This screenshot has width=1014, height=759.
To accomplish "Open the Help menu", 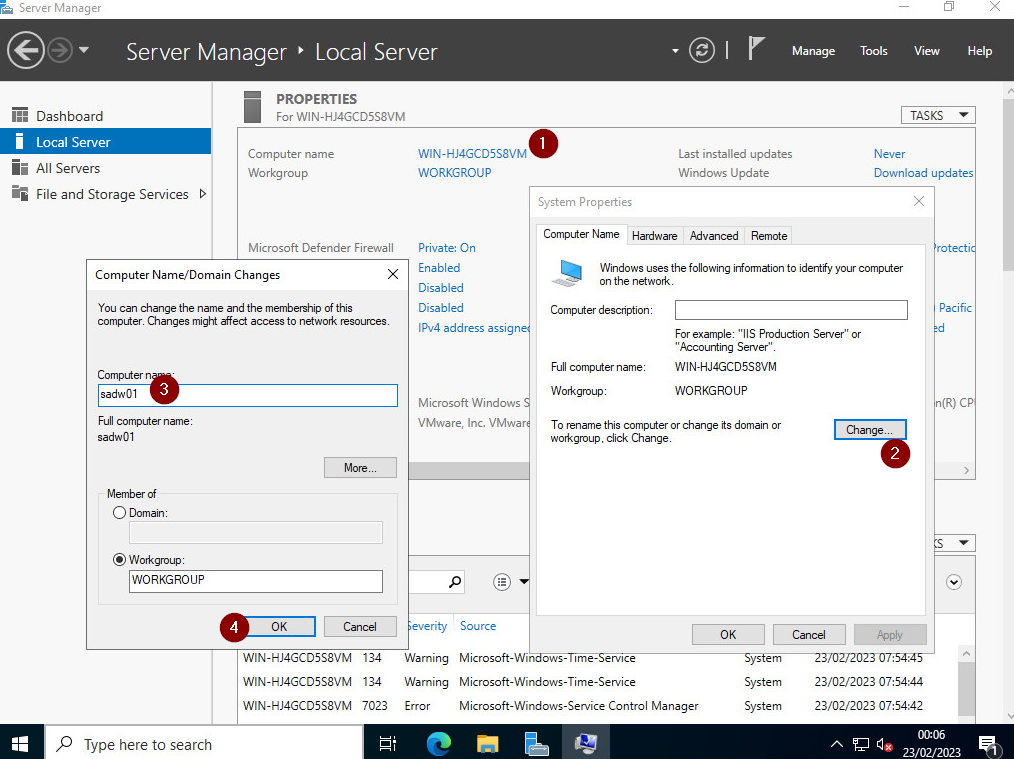I will (979, 51).
